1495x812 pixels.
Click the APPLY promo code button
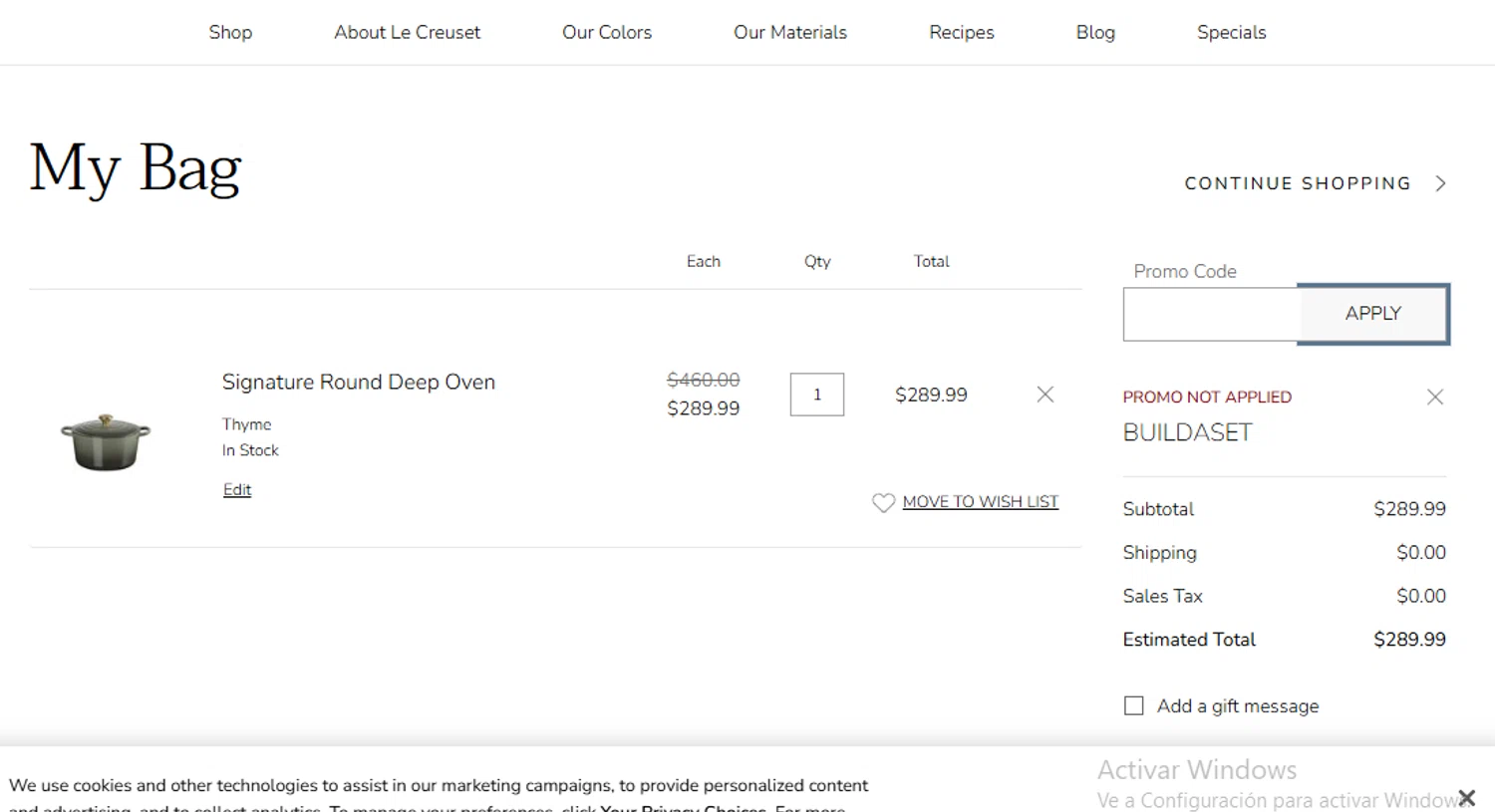click(1373, 314)
